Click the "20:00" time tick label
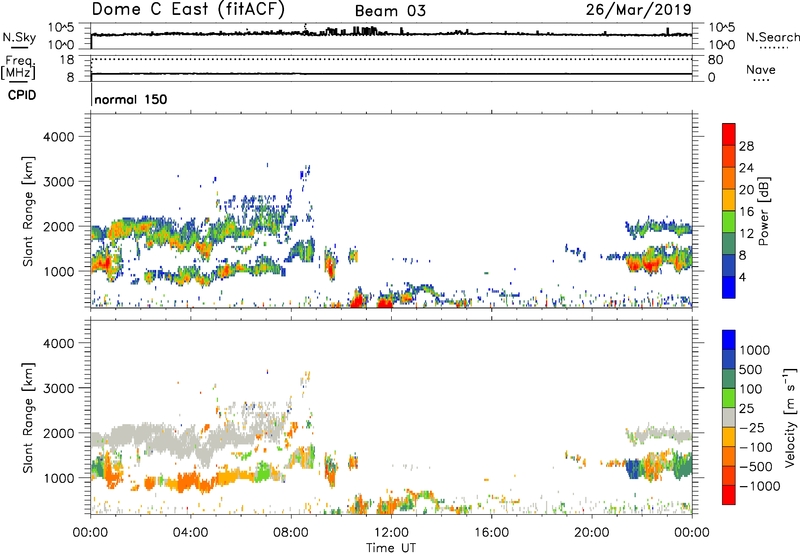This screenshot has height=554, width=800. [x=592, y=533]
